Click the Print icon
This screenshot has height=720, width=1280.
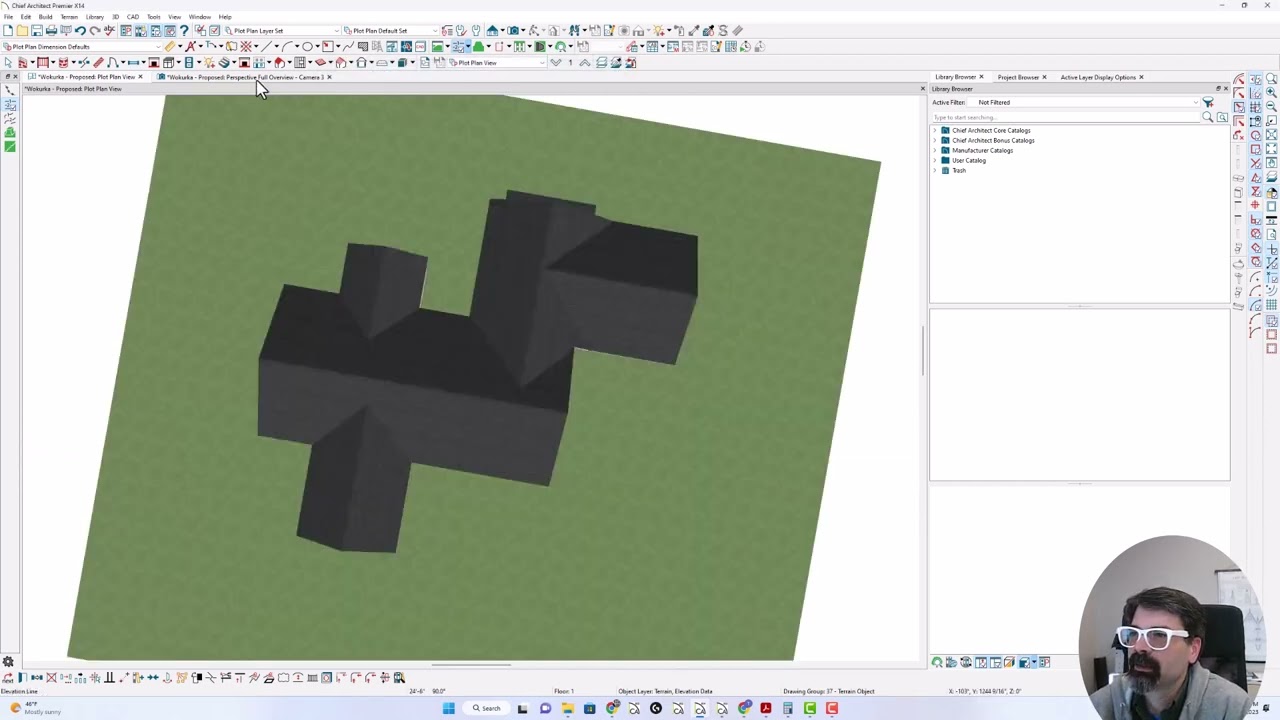[x=51, y=31]
